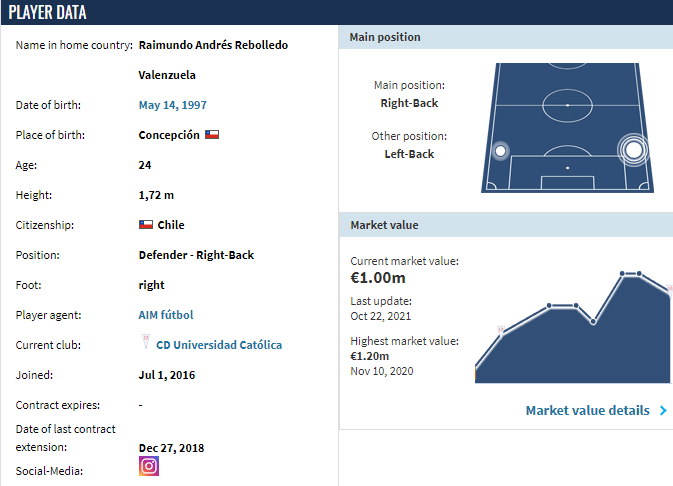
Task: Click the second plateau point on value chart
Action: (576, 306)
